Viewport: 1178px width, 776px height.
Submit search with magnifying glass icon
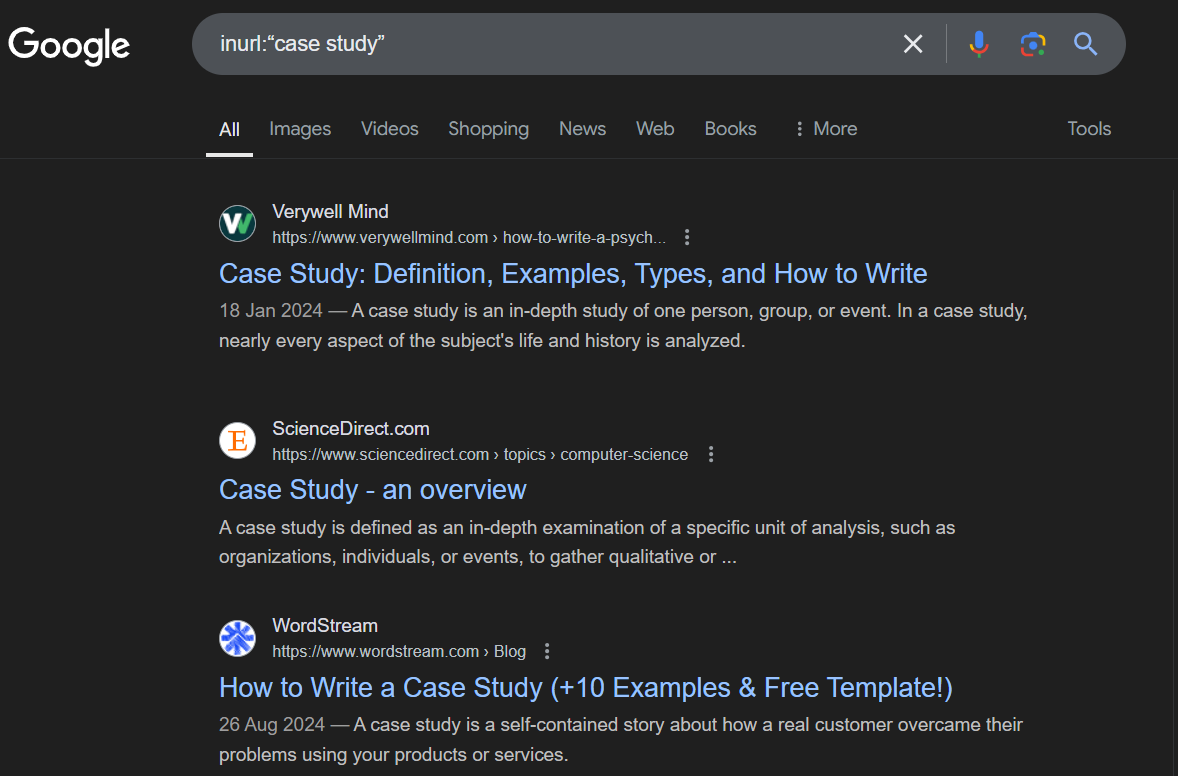(x=1086, y=44)
